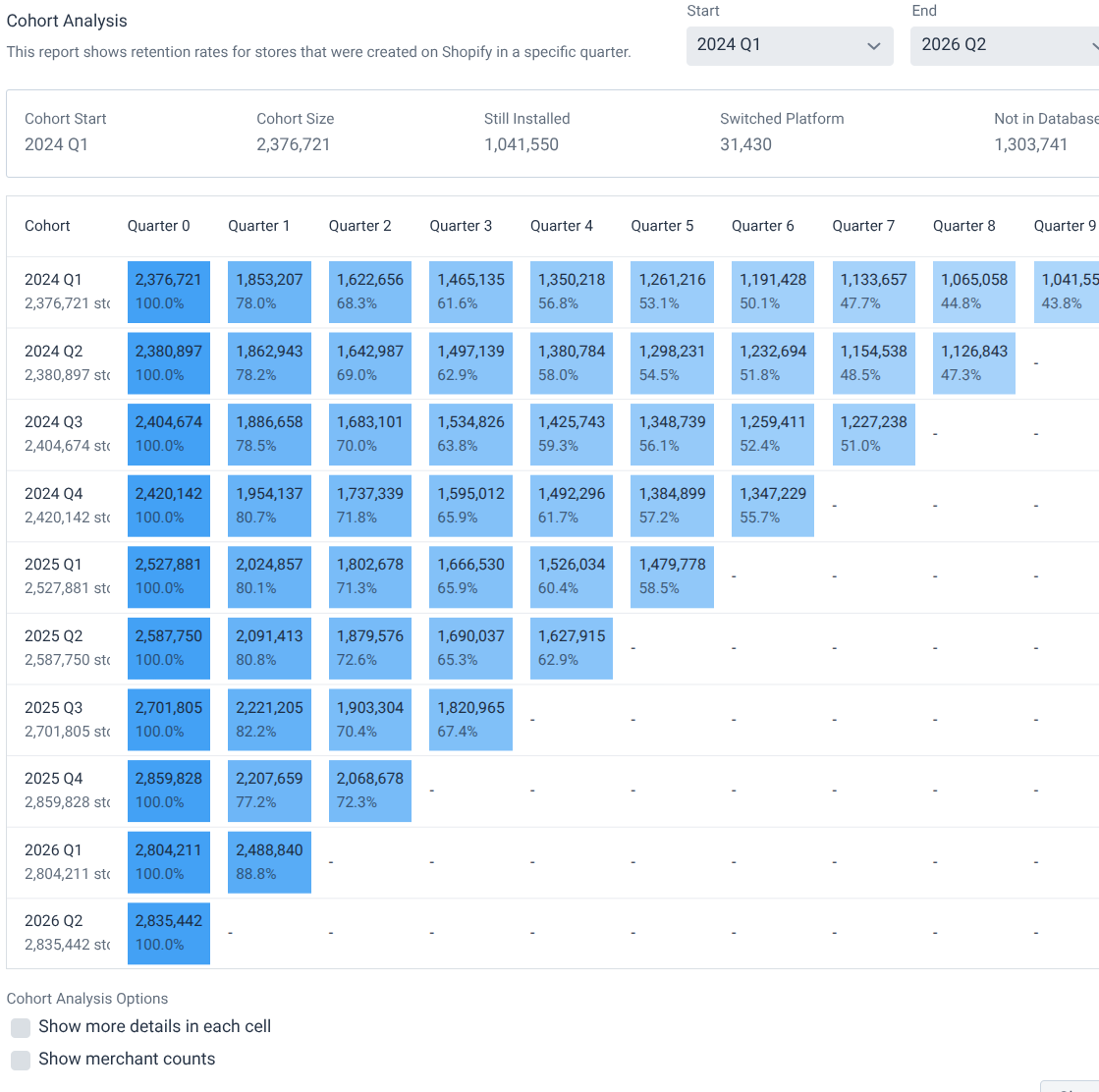The width and height of the screenshot is (1099, 1092).
Task: Click the 1,683,101 70.0% cell
Action: click(370, 434)
